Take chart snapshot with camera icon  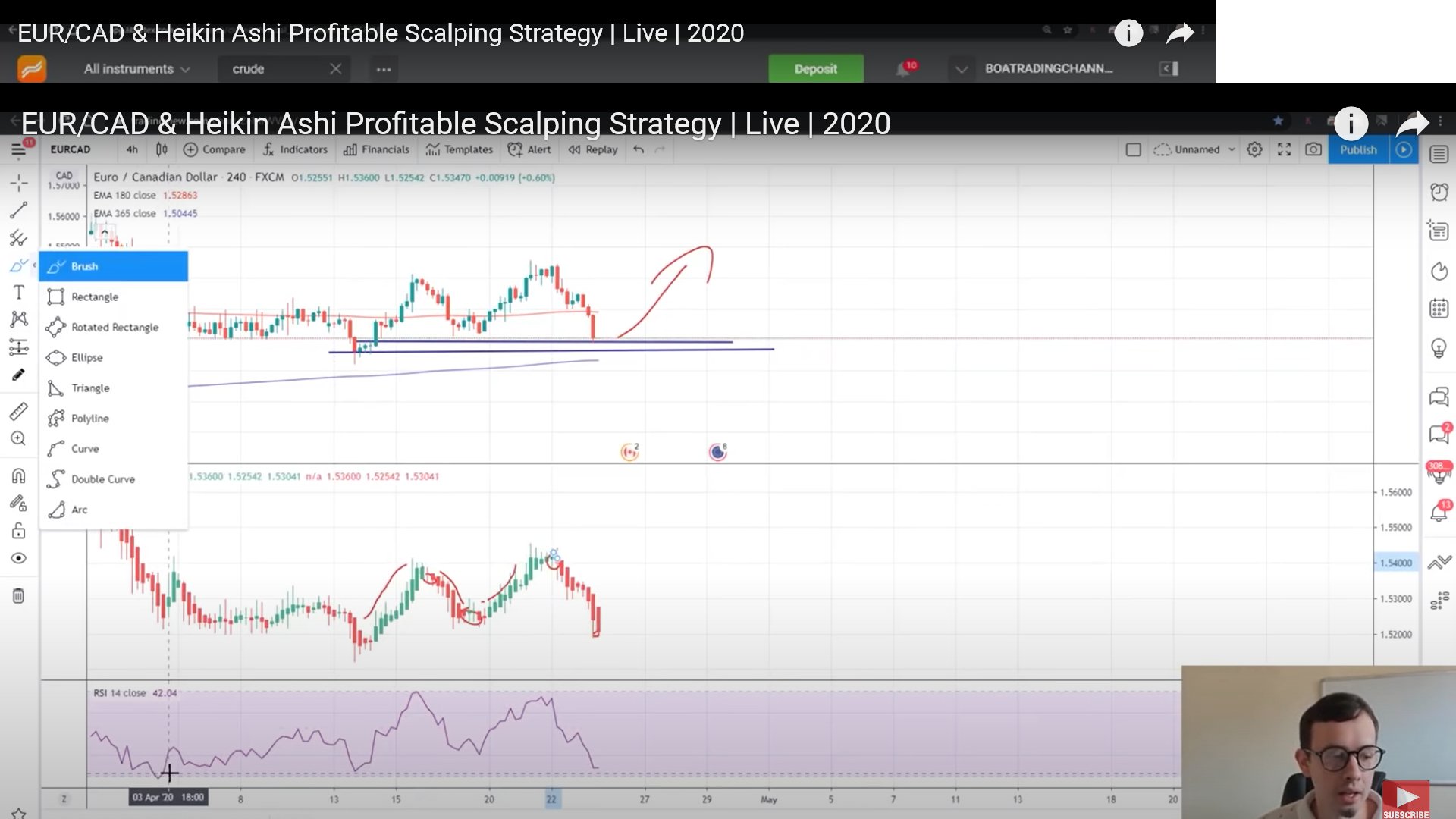(1313, 149)
